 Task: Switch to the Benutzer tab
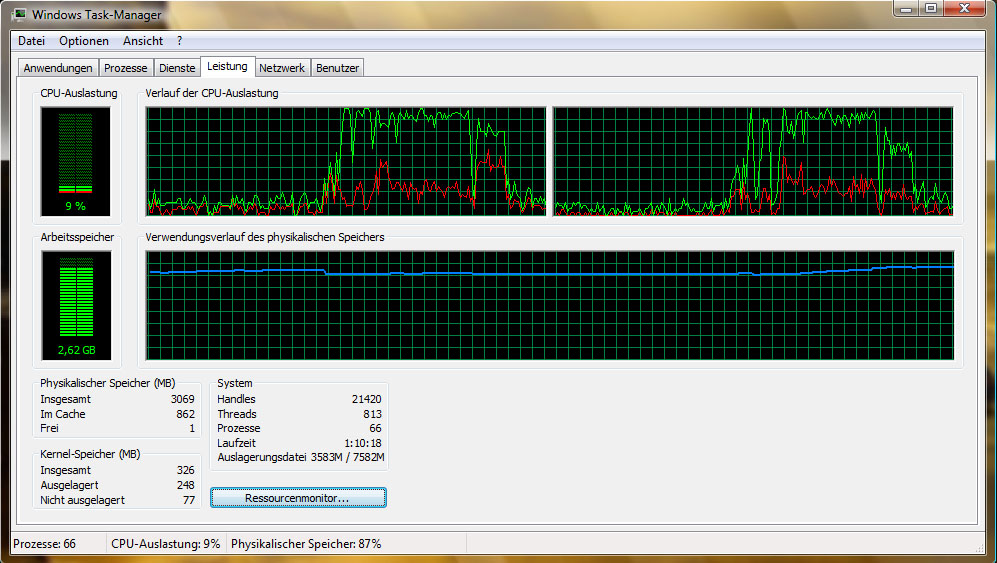[337, 68]
